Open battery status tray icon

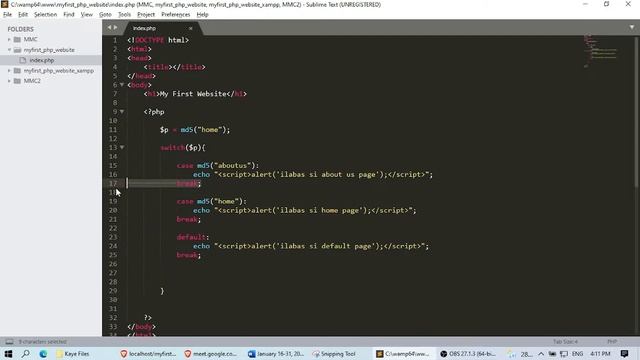tap(552, 354)
